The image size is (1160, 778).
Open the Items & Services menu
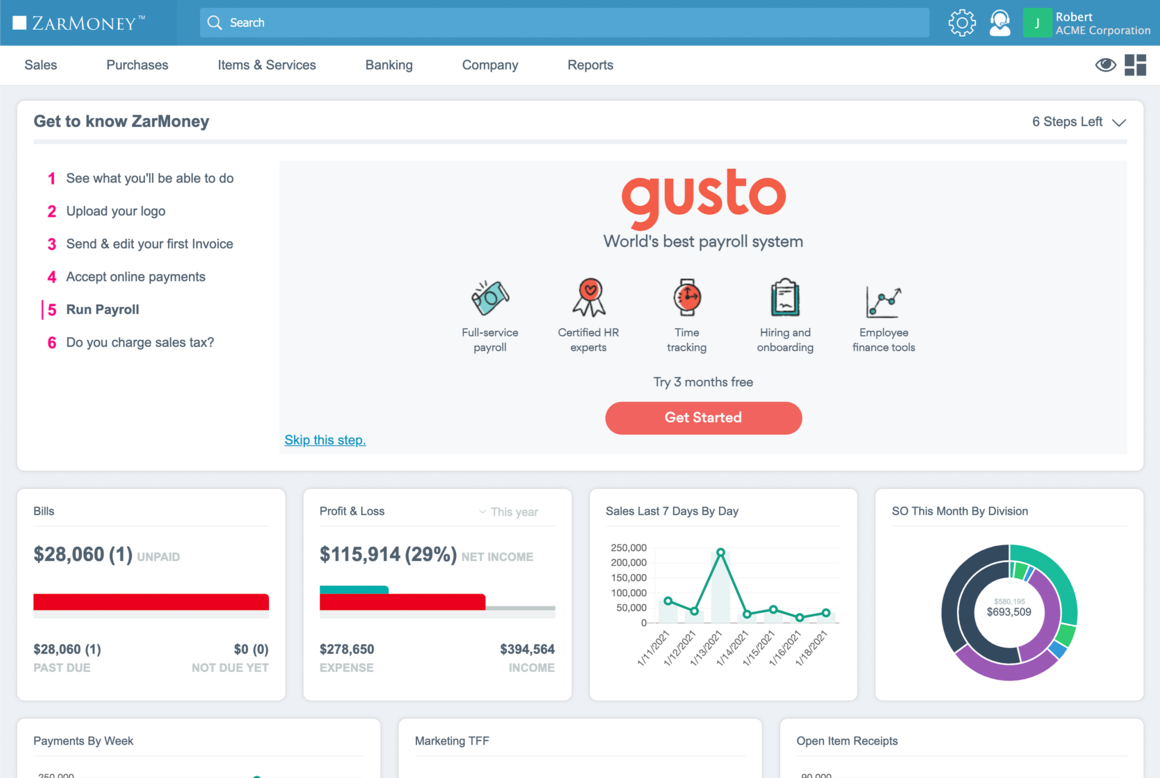pos(267,65)
